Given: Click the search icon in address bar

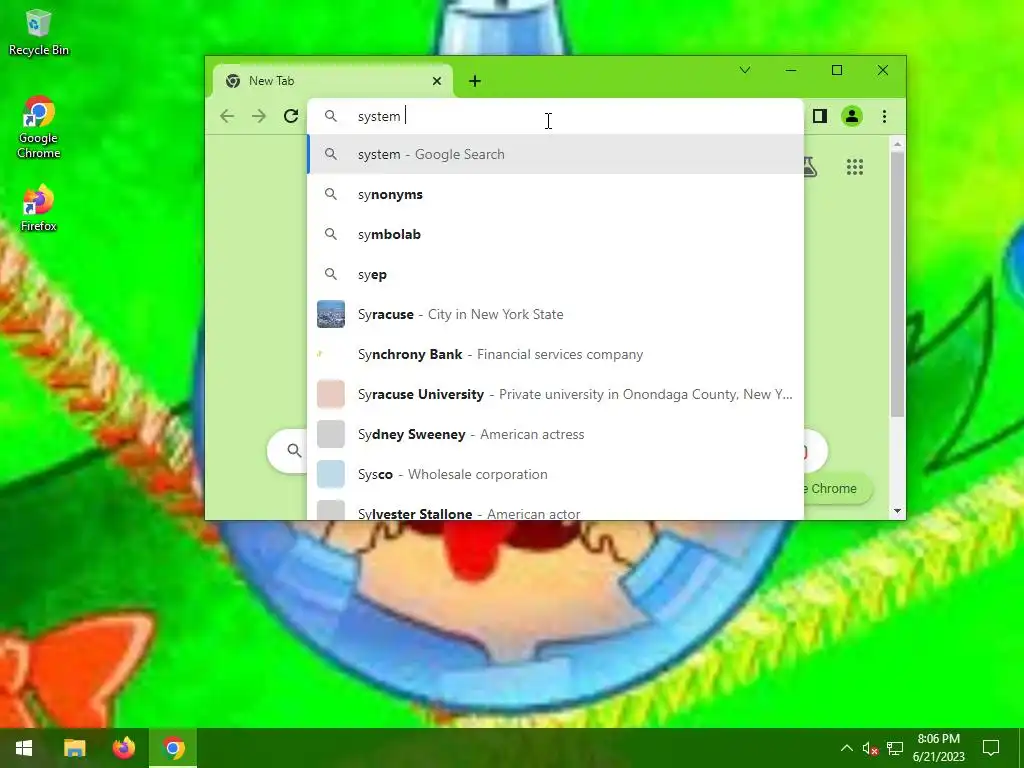Looking at the screenshot, I should pyautogui.click(x=331, y=116).
